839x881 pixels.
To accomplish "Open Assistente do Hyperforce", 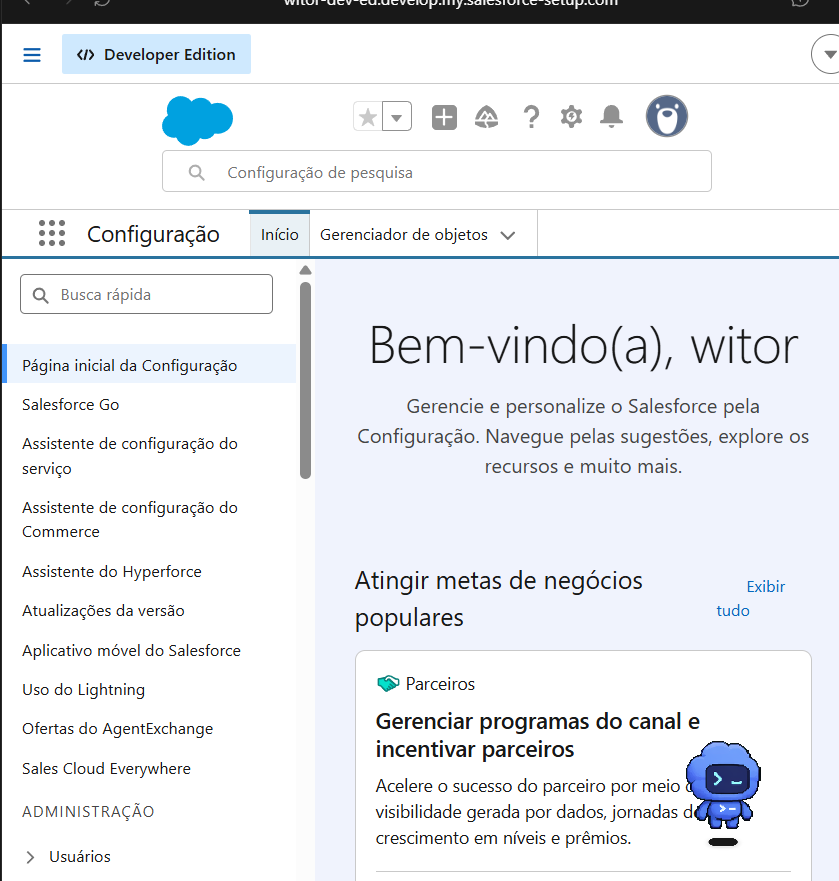I will pos(112,571).
